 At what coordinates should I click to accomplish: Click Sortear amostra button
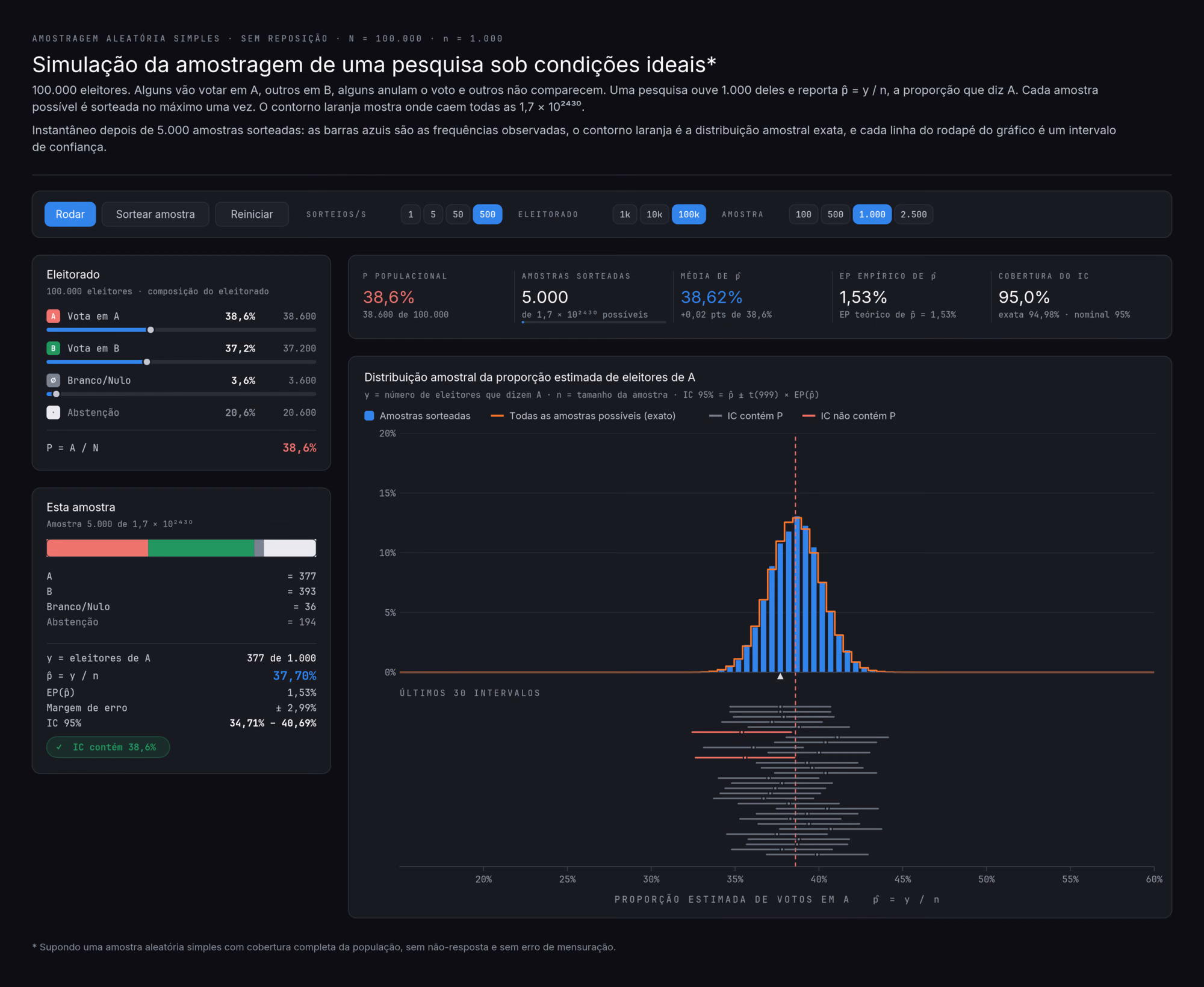[155, 214]
